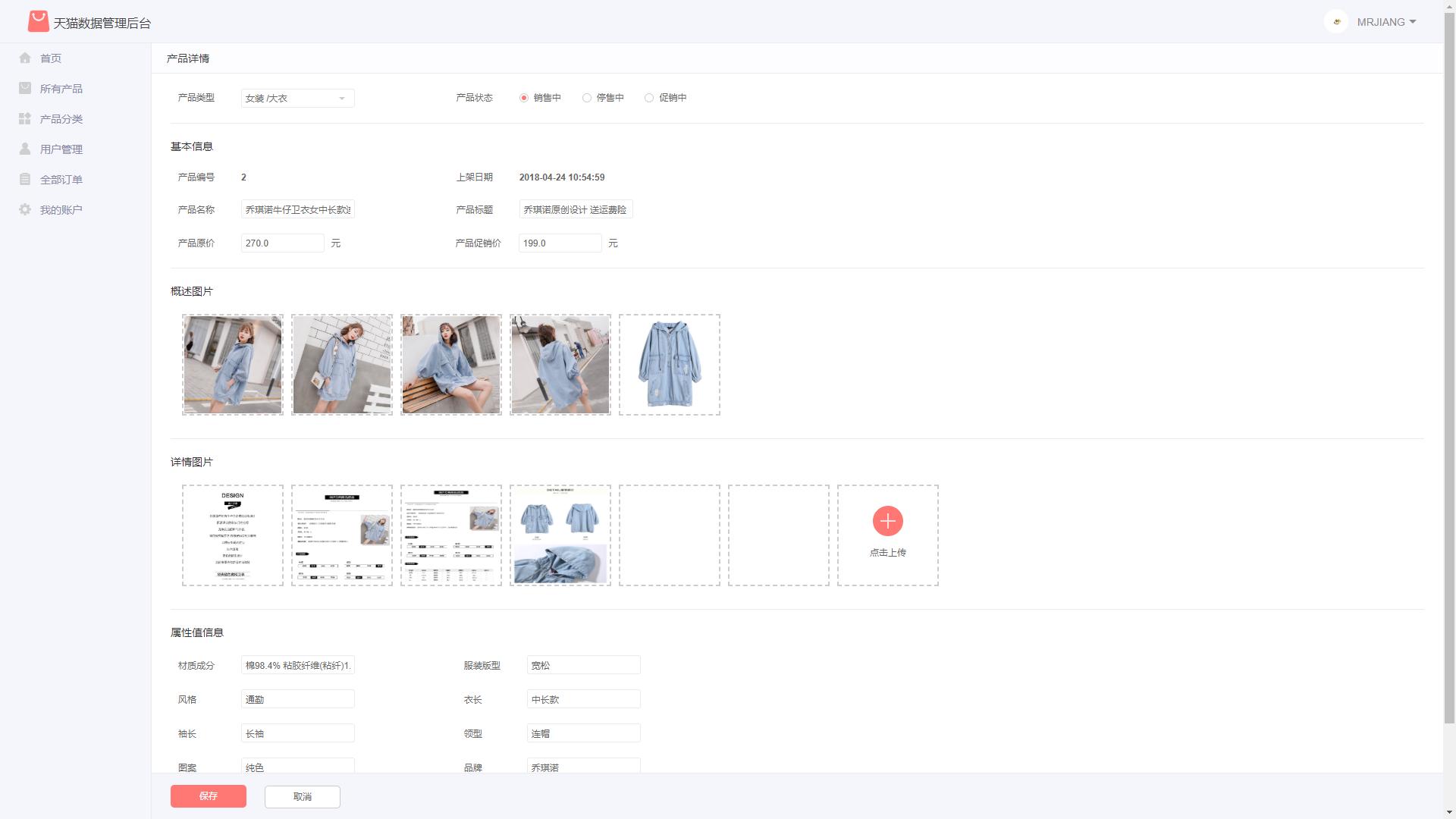Select the 促销中 product status radio button
Image resolution: width=1456 pixels, height=819 pixels.
pyautogui.click(x=649, y=97)
